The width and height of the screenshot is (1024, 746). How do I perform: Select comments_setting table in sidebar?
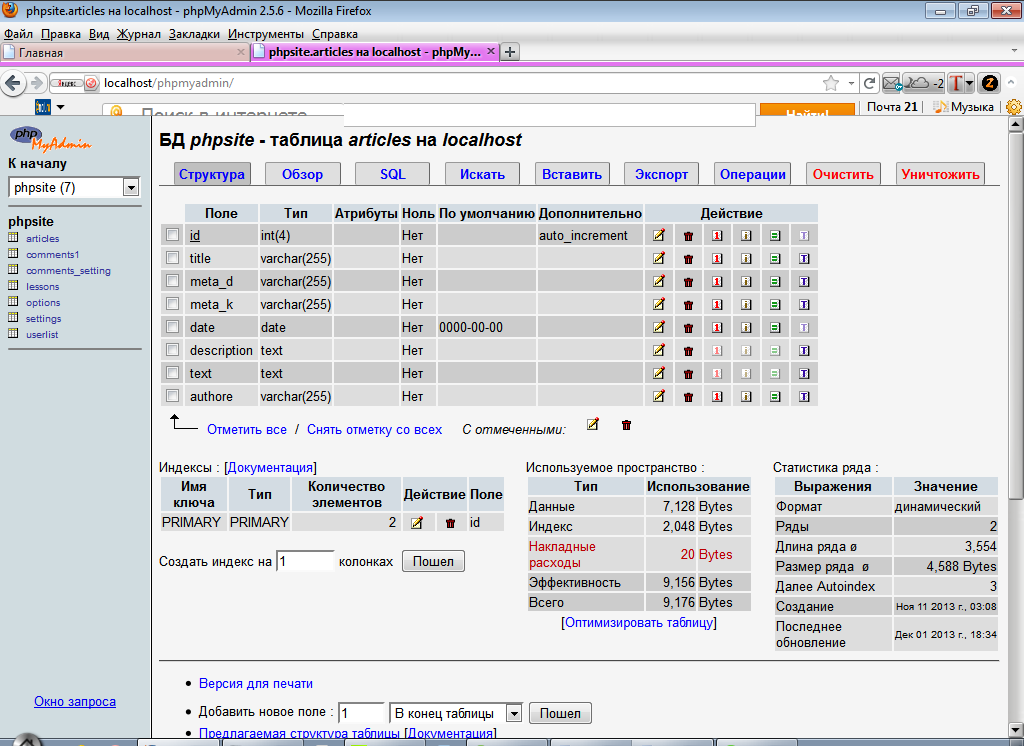pos(69,270)
